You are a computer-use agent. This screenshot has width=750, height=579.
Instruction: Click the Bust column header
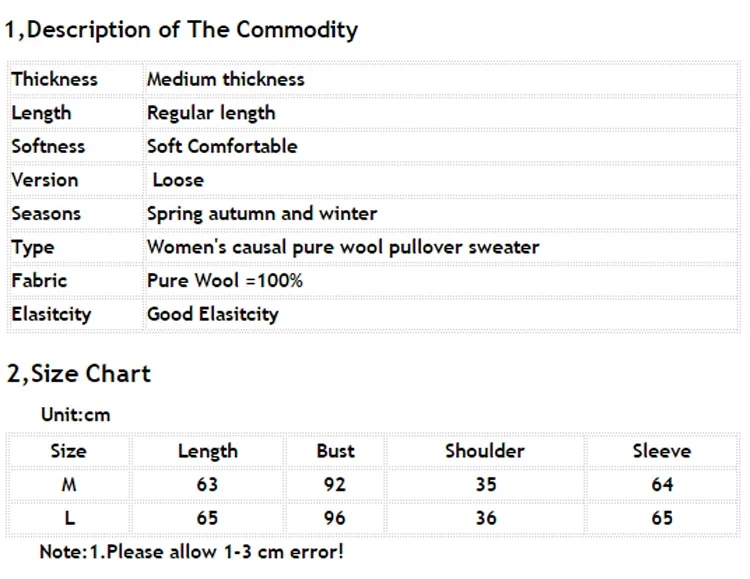(336, 451)
